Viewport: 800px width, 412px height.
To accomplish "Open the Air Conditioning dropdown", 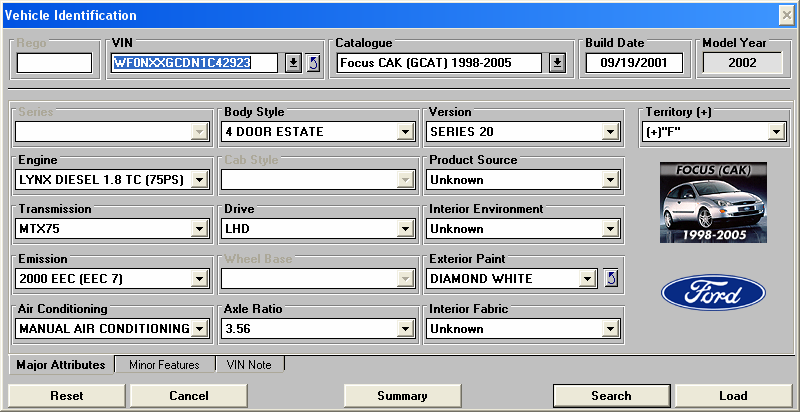I will [x=199, y=328].
